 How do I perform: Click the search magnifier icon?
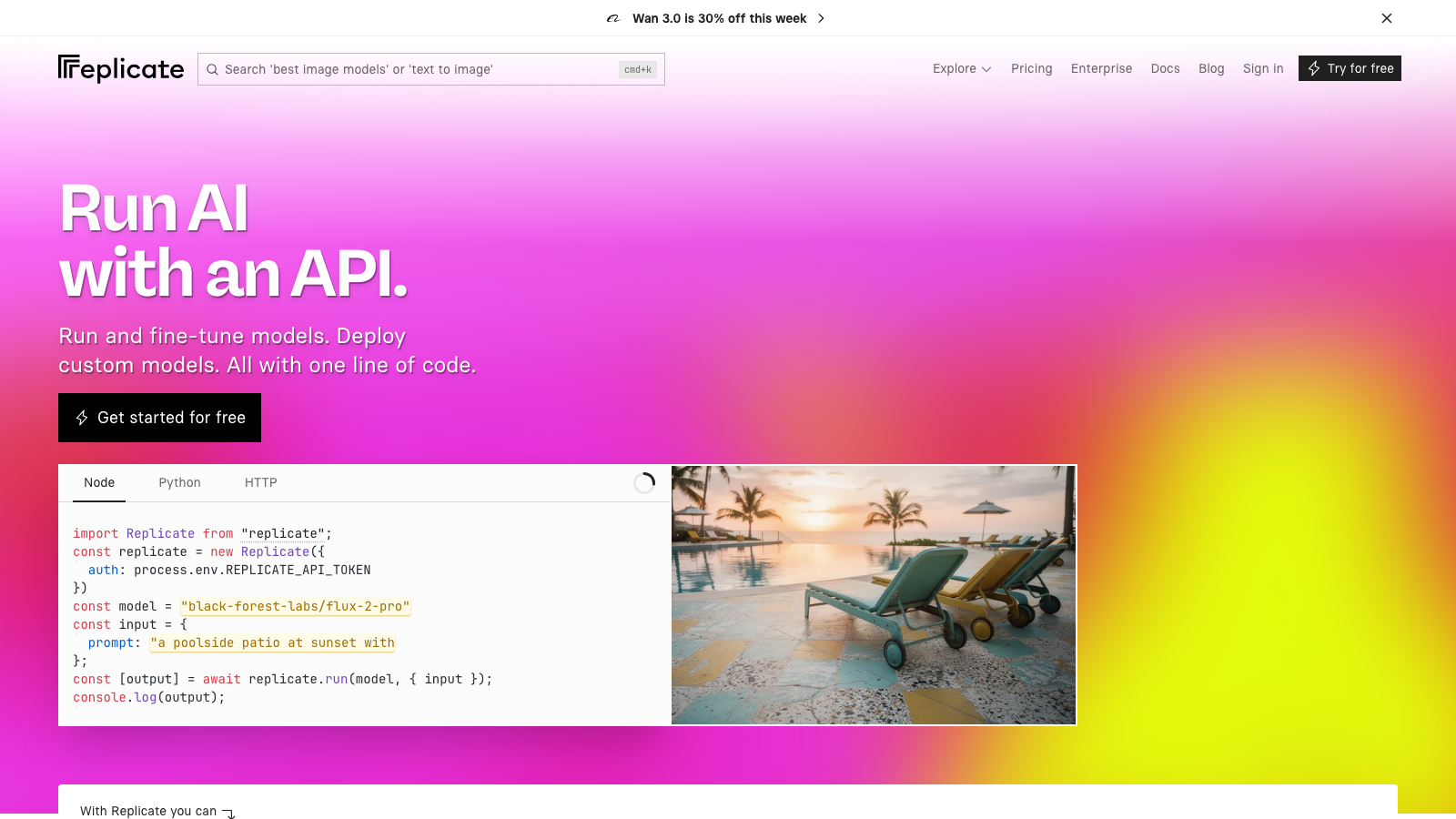(212, 69)
